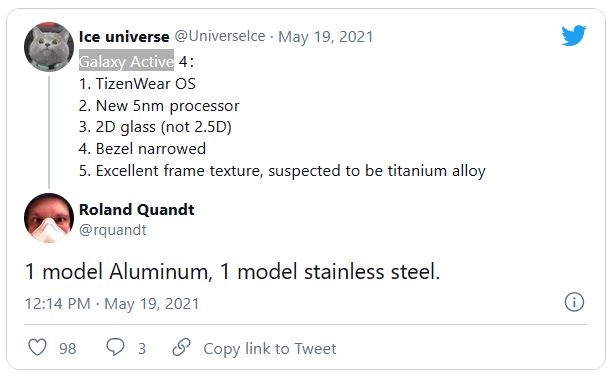Open Roland Quandt's profile photo
Screen dimensions: 612x378
[x=49, y=218]
